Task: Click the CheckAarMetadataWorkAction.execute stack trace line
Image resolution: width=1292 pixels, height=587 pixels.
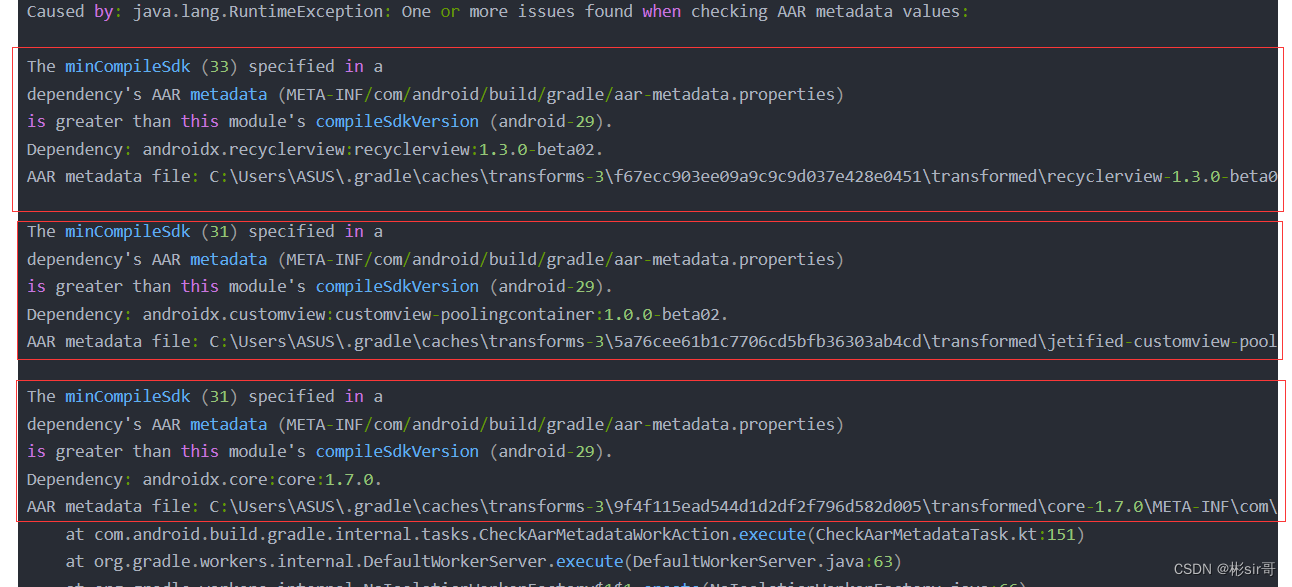Action: coord(575,534)
